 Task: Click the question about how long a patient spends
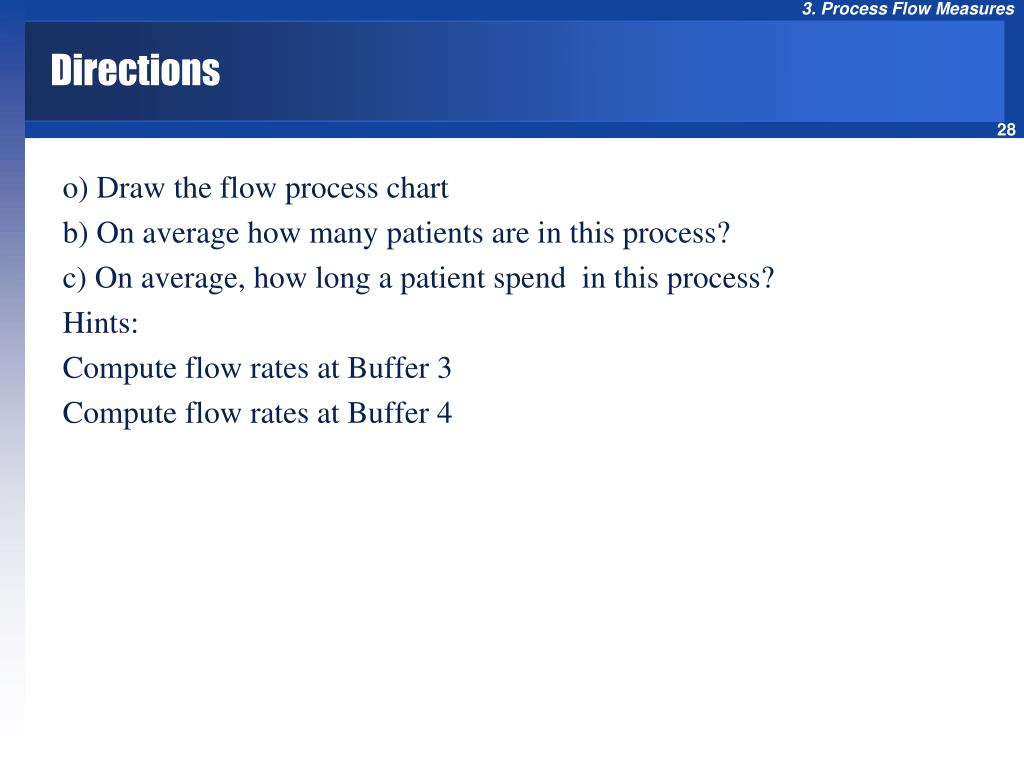(418, 279)
